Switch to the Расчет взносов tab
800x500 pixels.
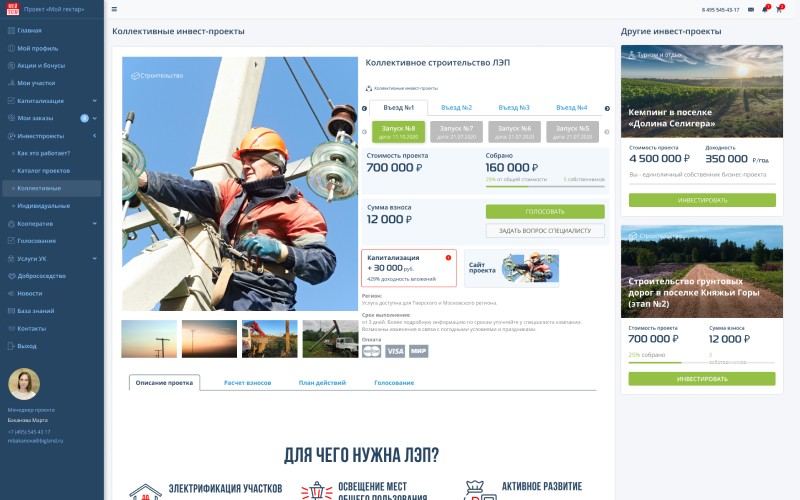click(x=247, y=383)
